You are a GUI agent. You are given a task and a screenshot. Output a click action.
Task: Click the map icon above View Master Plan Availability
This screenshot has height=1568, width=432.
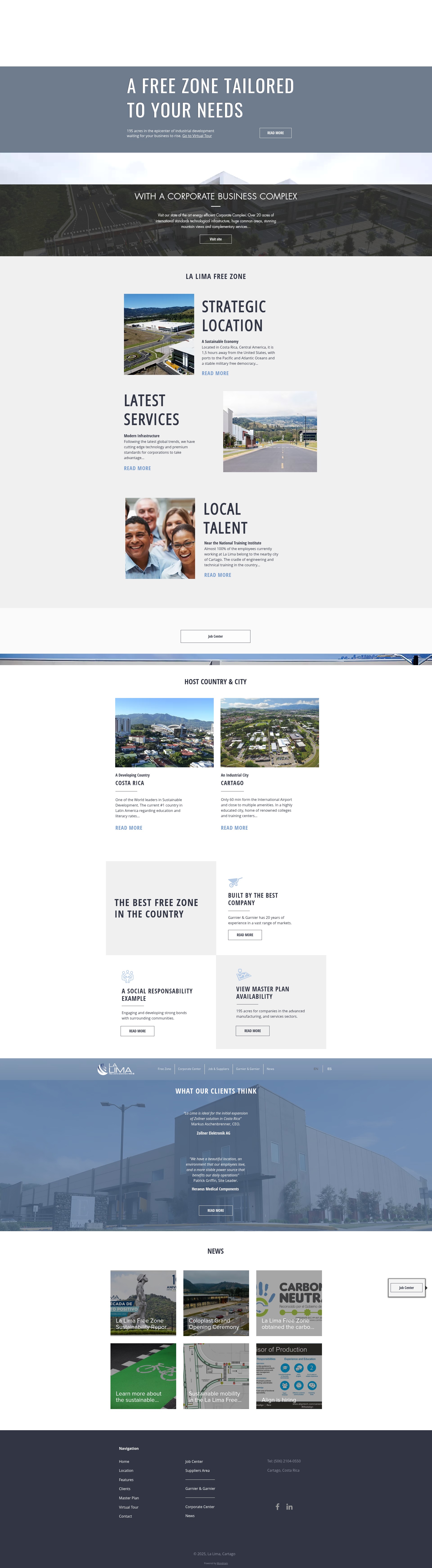pos(243,974)
